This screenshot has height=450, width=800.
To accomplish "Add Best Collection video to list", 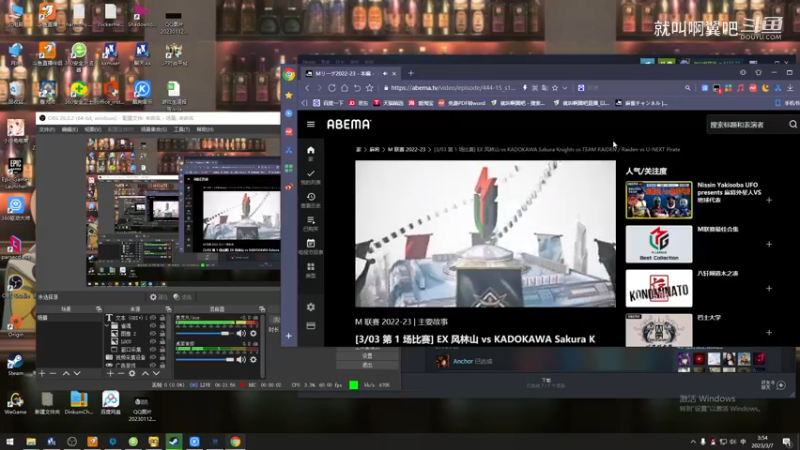I will 769,244.
